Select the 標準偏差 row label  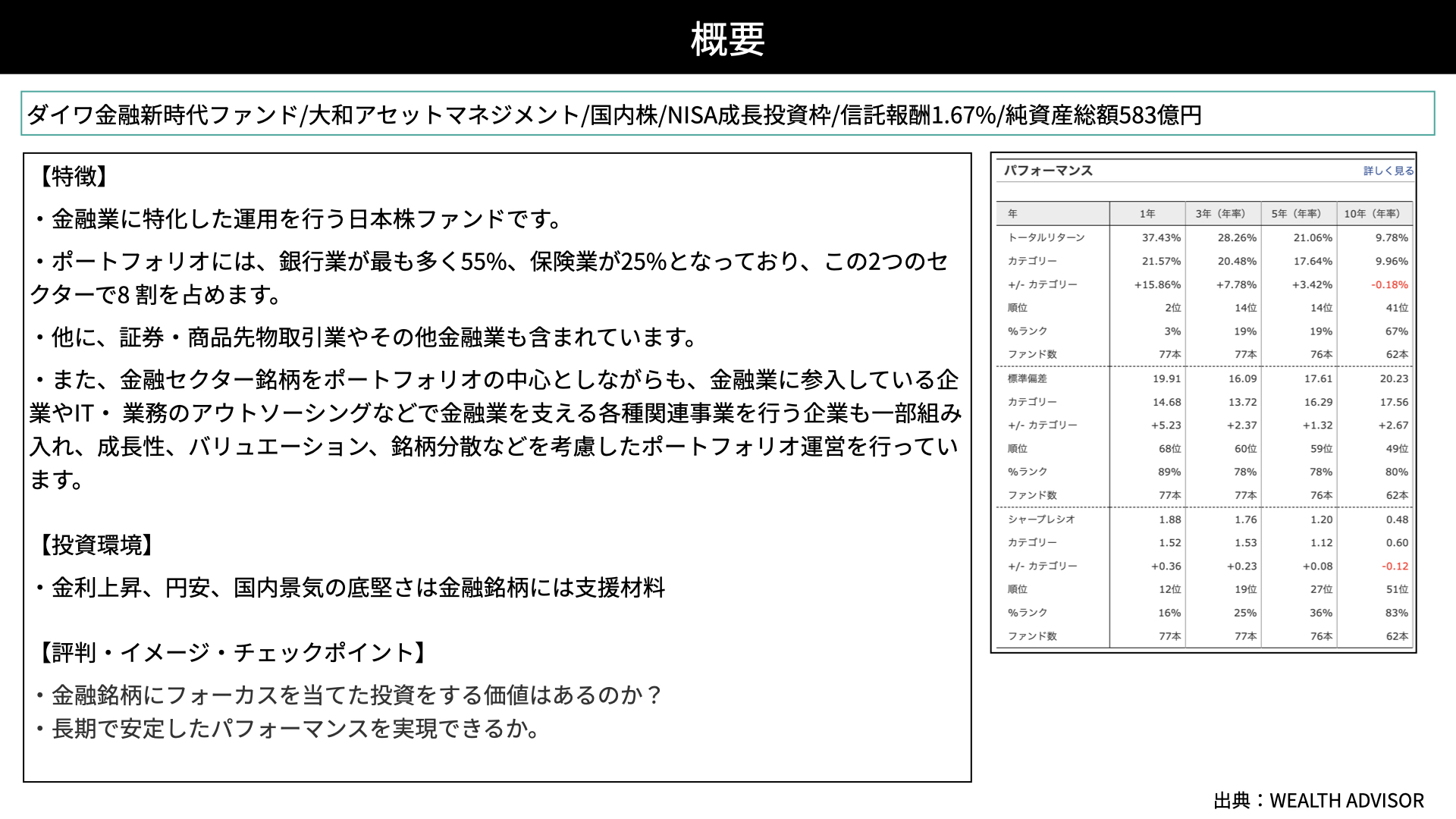1027,378
